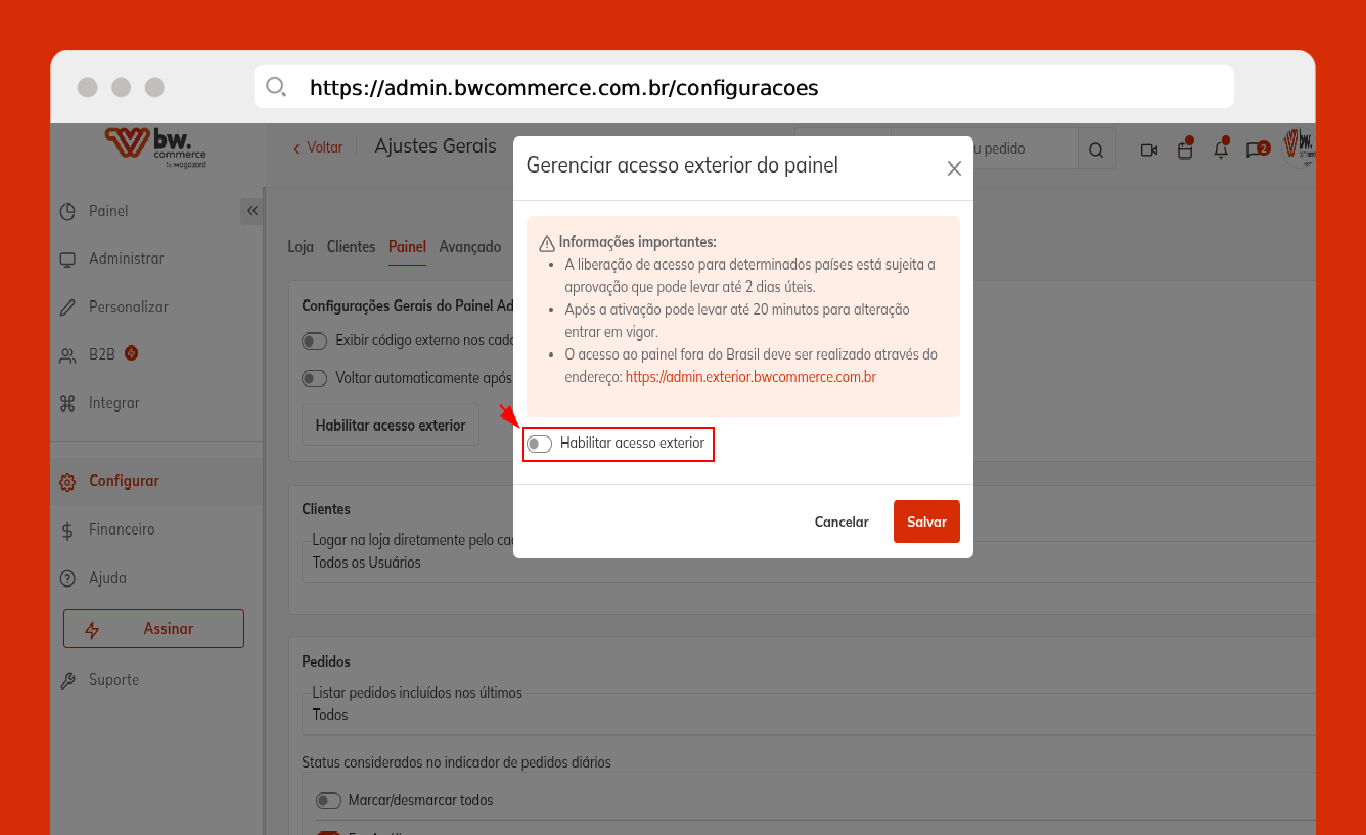Click the magnifier search button in header

(x=1096, y=150)
